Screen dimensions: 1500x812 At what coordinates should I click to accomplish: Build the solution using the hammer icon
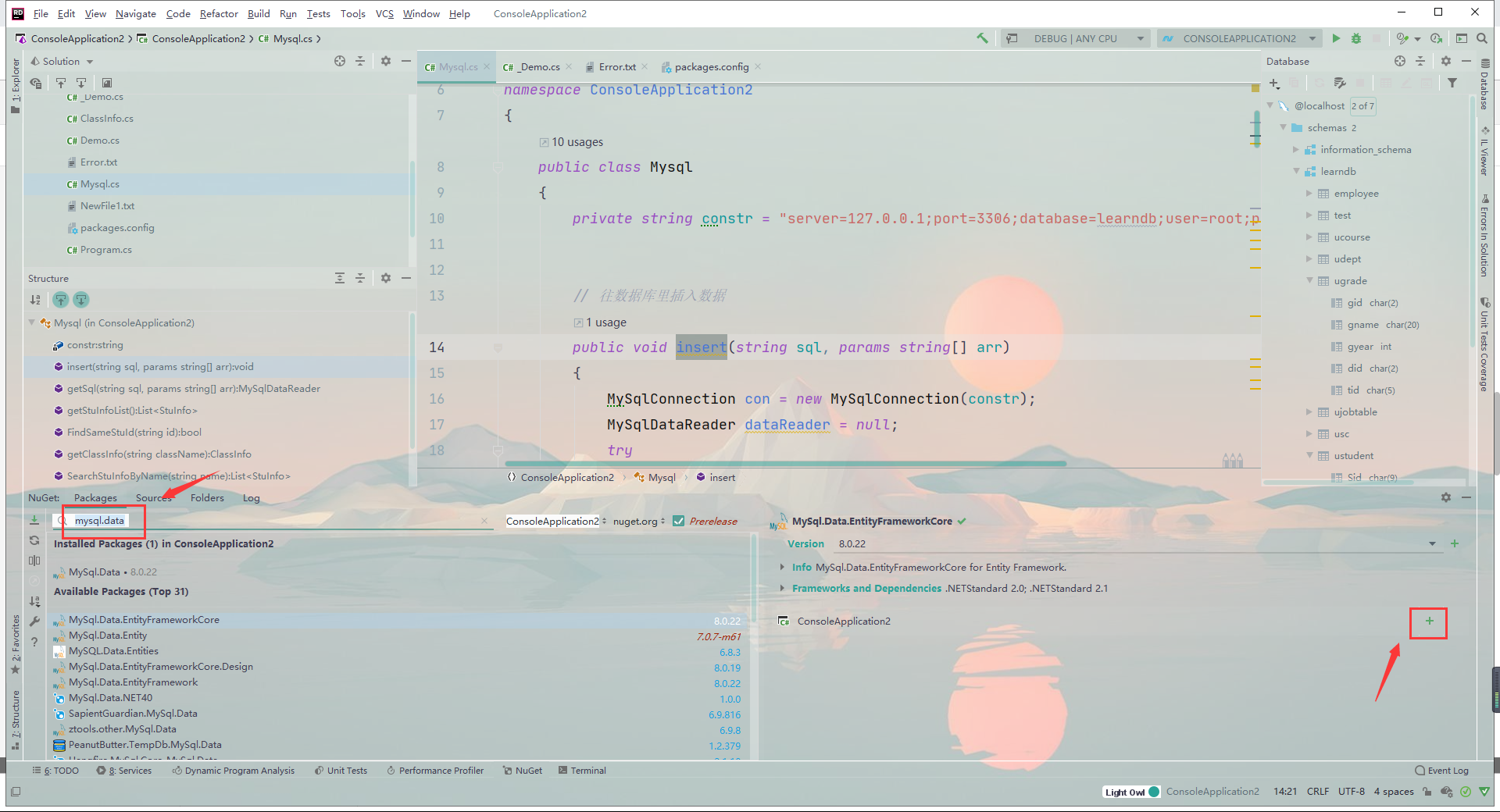(982, 37)
